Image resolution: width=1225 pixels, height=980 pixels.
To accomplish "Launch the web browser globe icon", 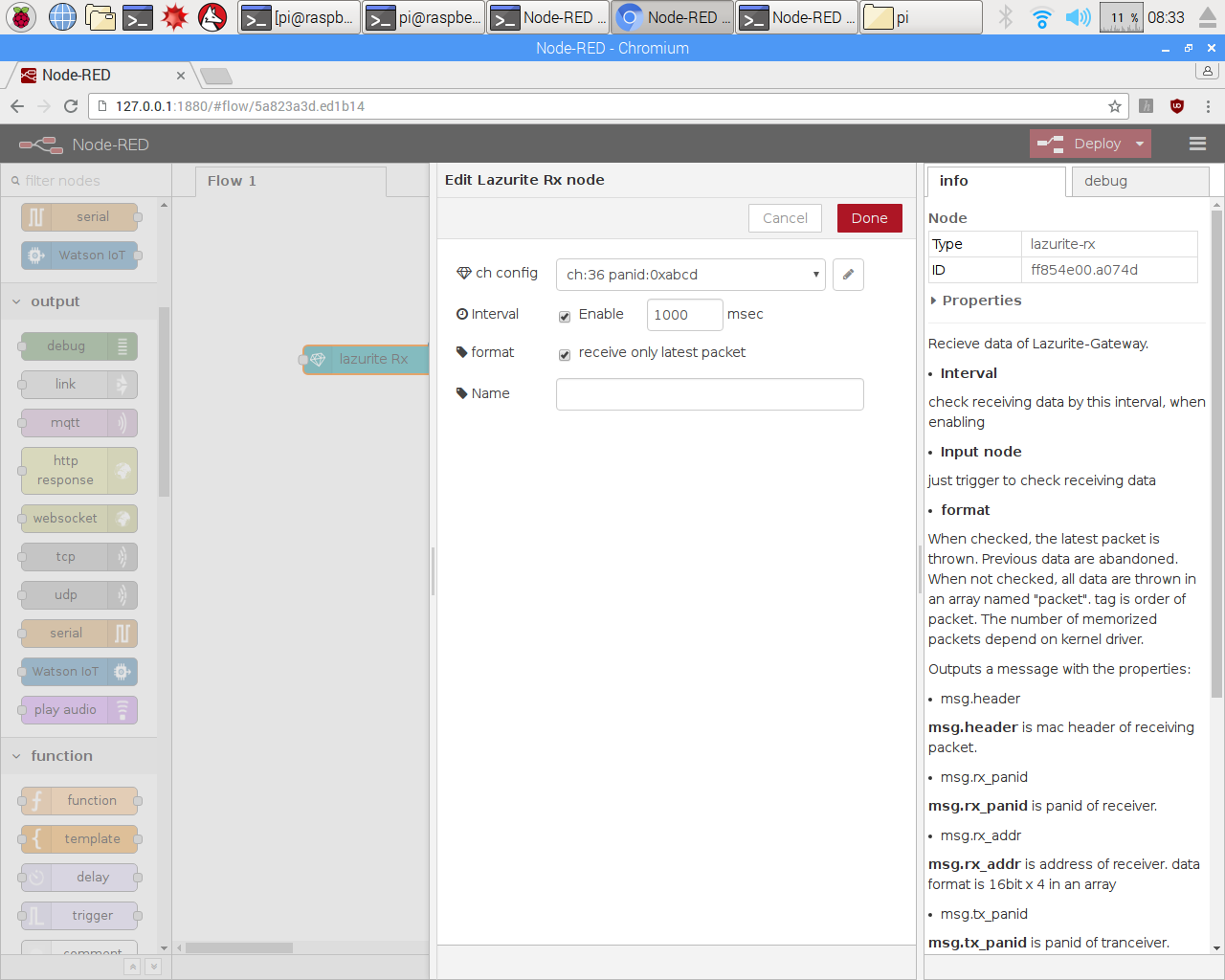I will [62, 16].
